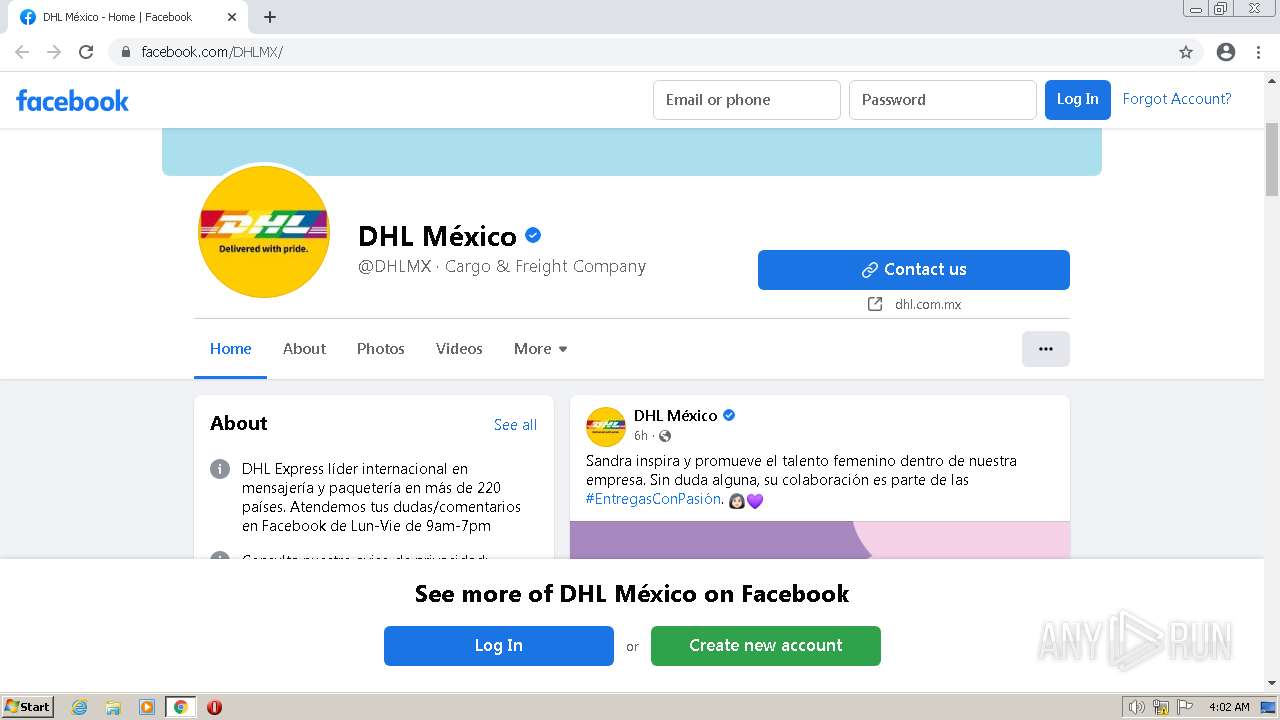Click DHL México profile picture
The image size is (1280, 720).
264,232
